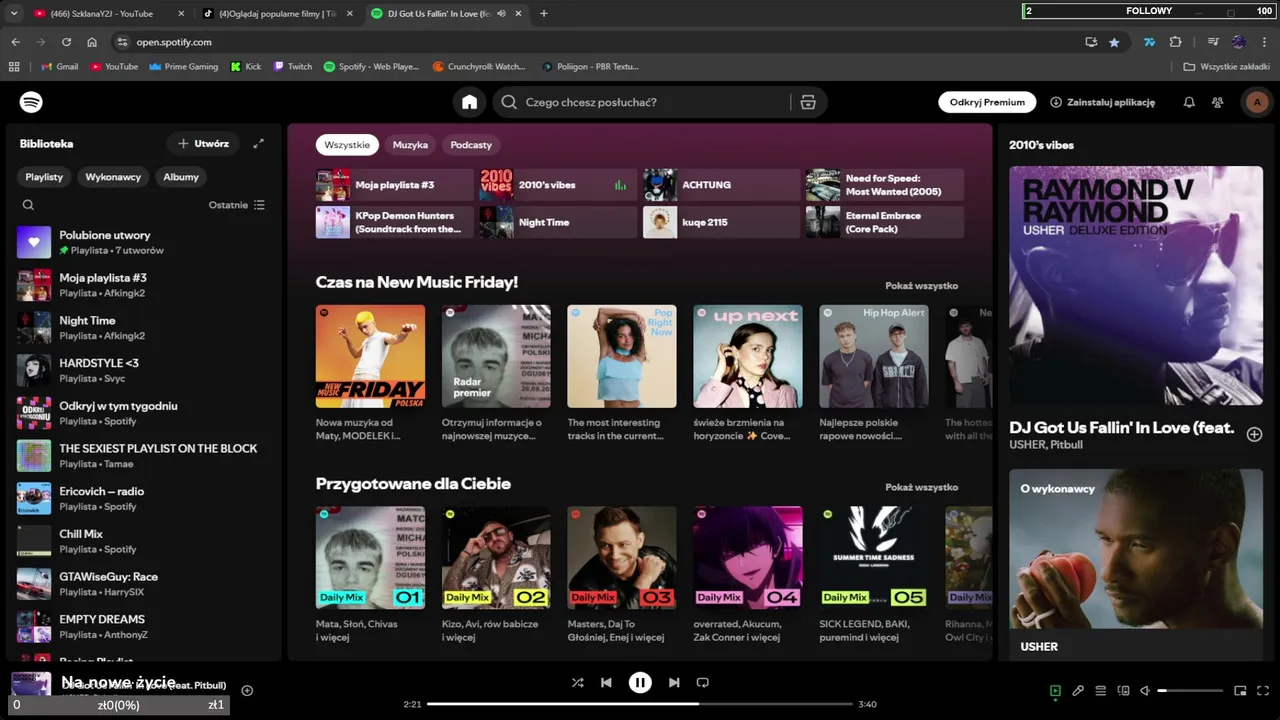Image resolution: width=1280 pixels, height=720 pixels.
Task: Click Odkryj Premium button
Action: pyautogui.click(x=987, y=102)
